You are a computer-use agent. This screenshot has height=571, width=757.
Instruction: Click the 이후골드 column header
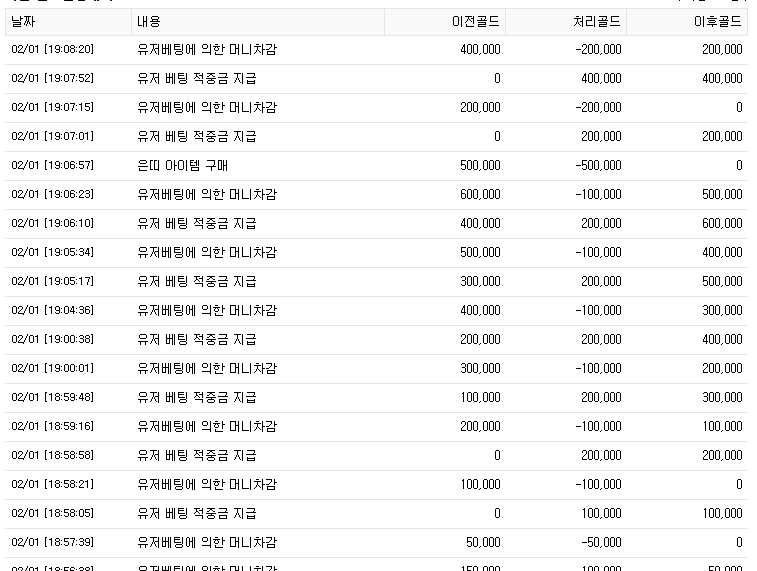(687, 22)
